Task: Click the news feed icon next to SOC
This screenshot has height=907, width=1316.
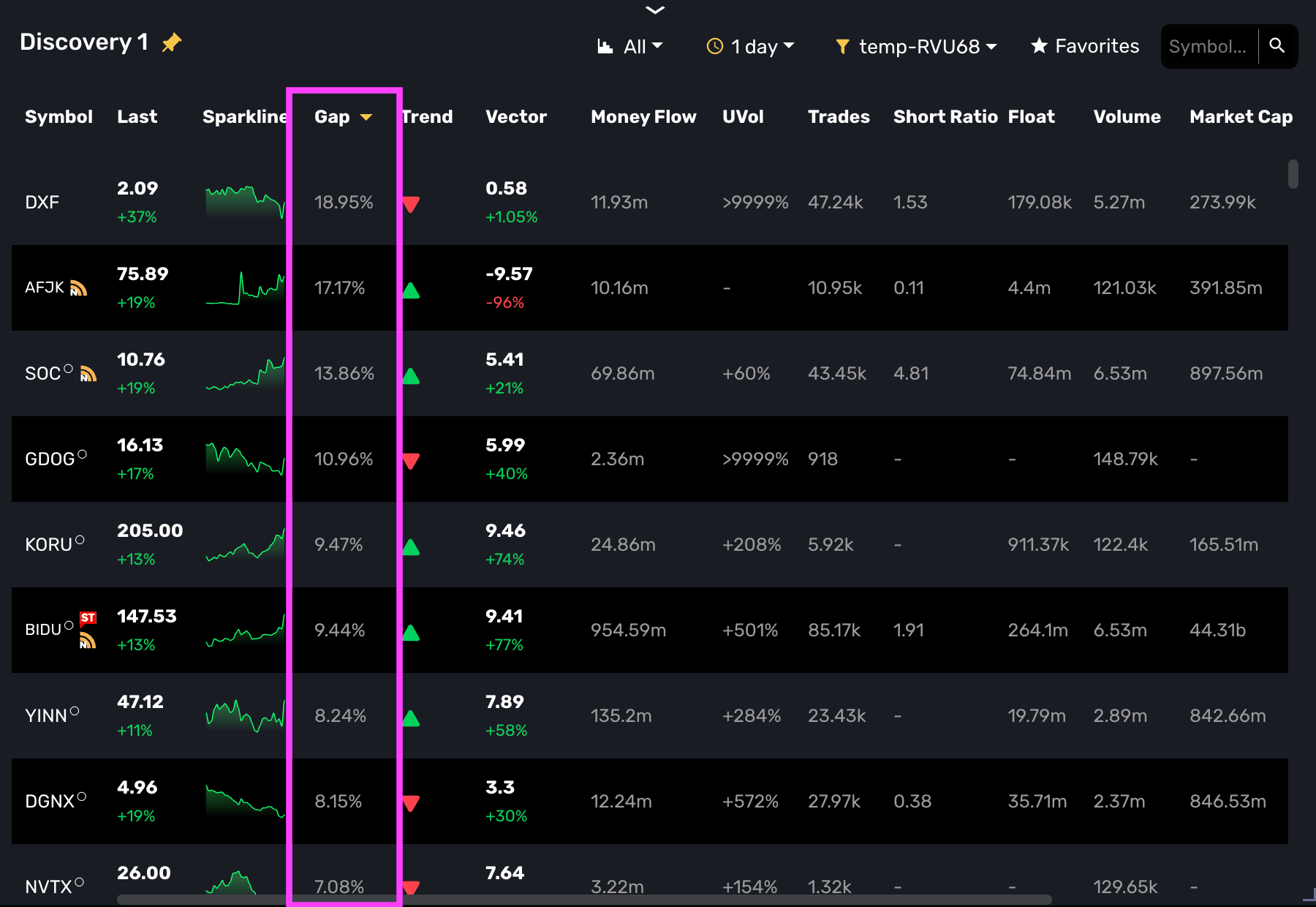Action: click(x=88, y=375)
